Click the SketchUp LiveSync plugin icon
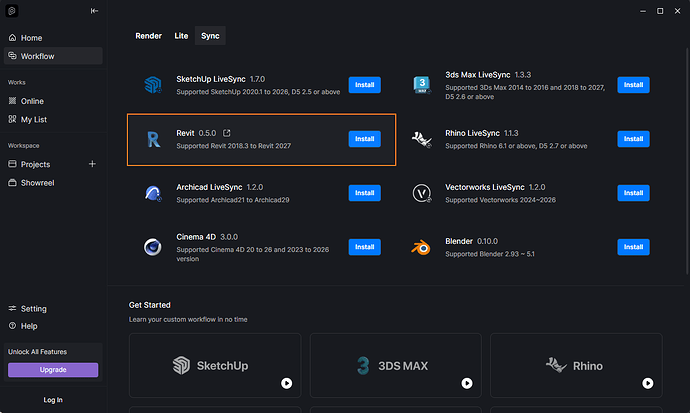The width and height of the screenshot is (690, 413). click(x=153, y=84)
